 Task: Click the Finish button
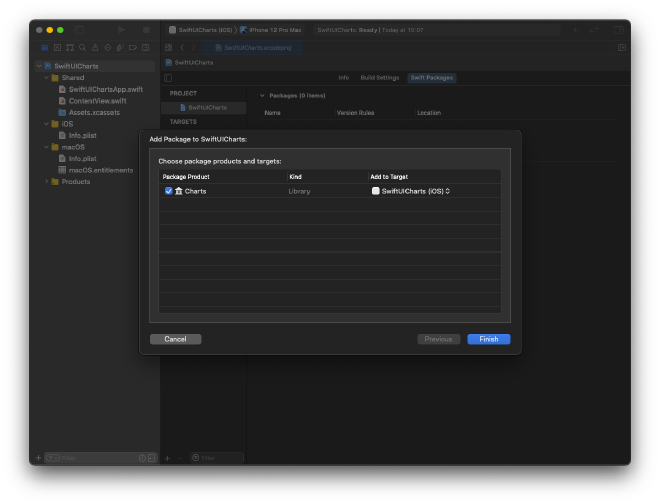coord(488,339)
